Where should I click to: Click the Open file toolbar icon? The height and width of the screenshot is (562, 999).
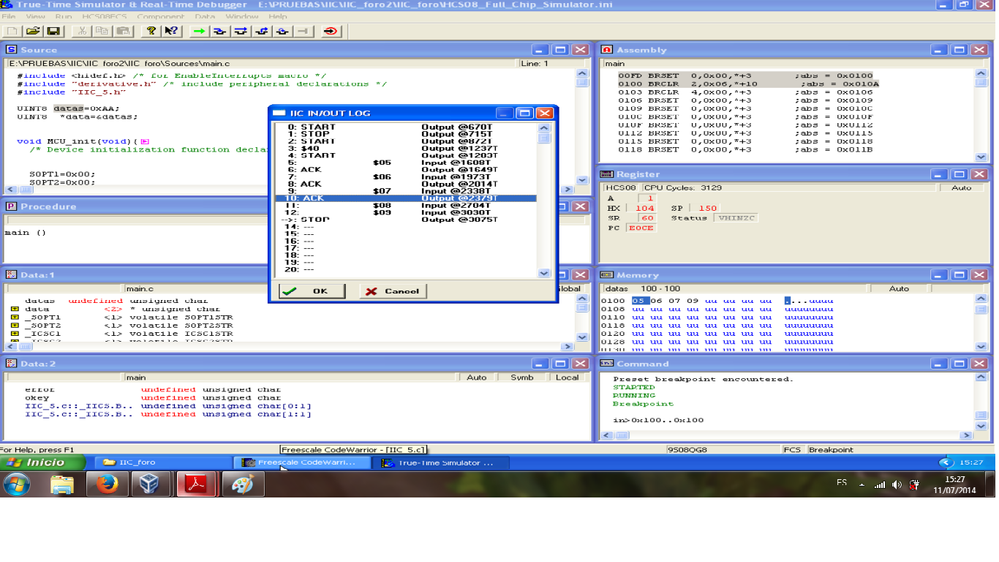point(32,31)
